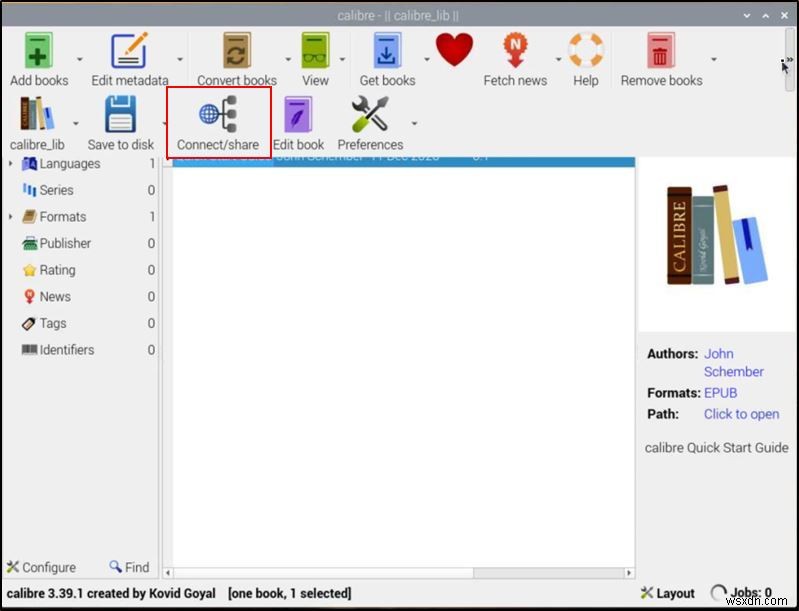The height and width of the screenshot is (611, 799).
Task: Click author link John Schember
Action: [x=733, y=362]
